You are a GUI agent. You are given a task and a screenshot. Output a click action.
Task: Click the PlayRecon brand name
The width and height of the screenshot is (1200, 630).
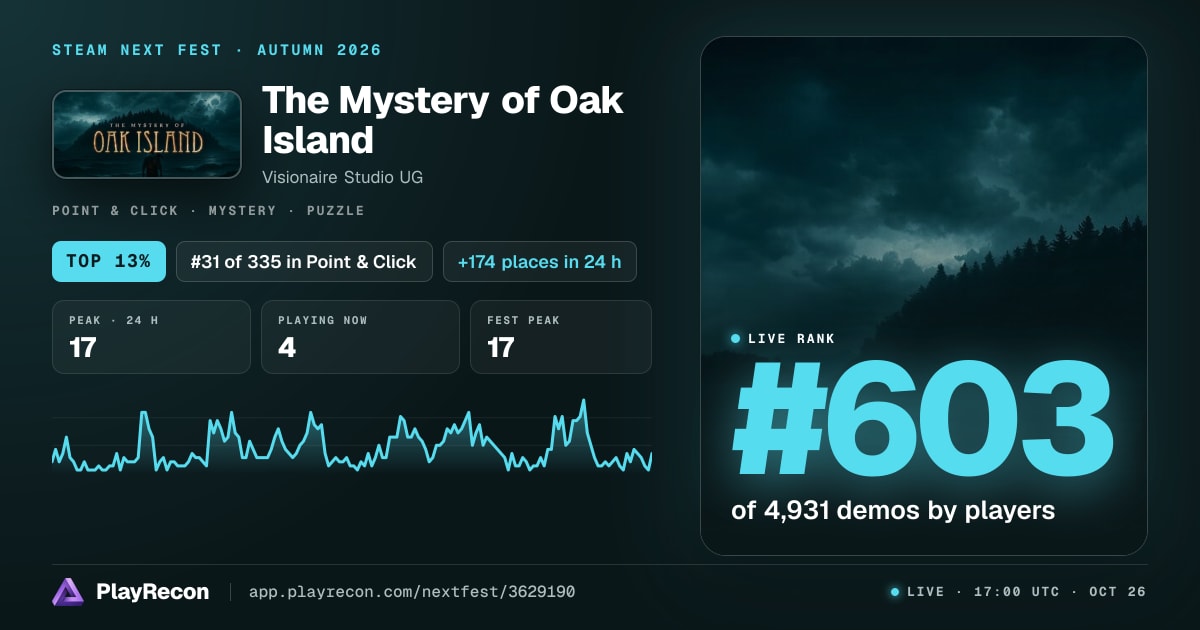(x=153, y=592)
